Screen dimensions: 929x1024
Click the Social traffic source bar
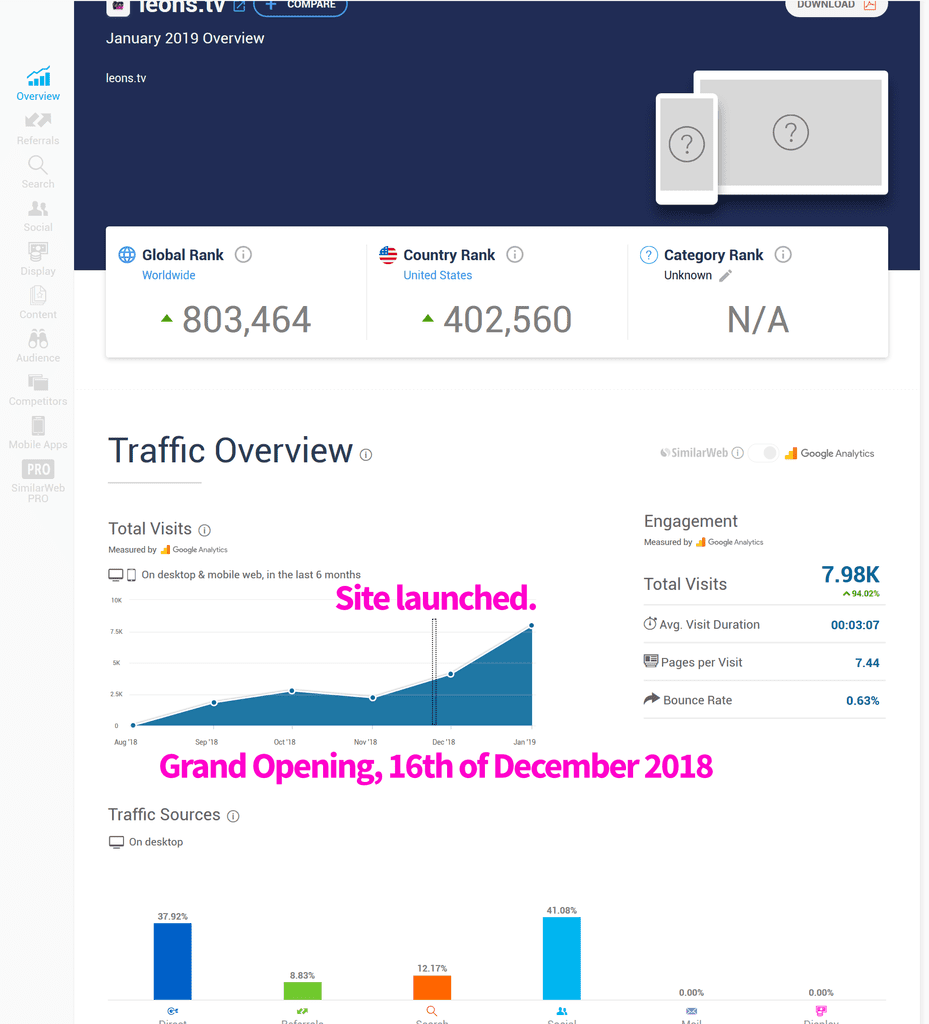(561, 958)
